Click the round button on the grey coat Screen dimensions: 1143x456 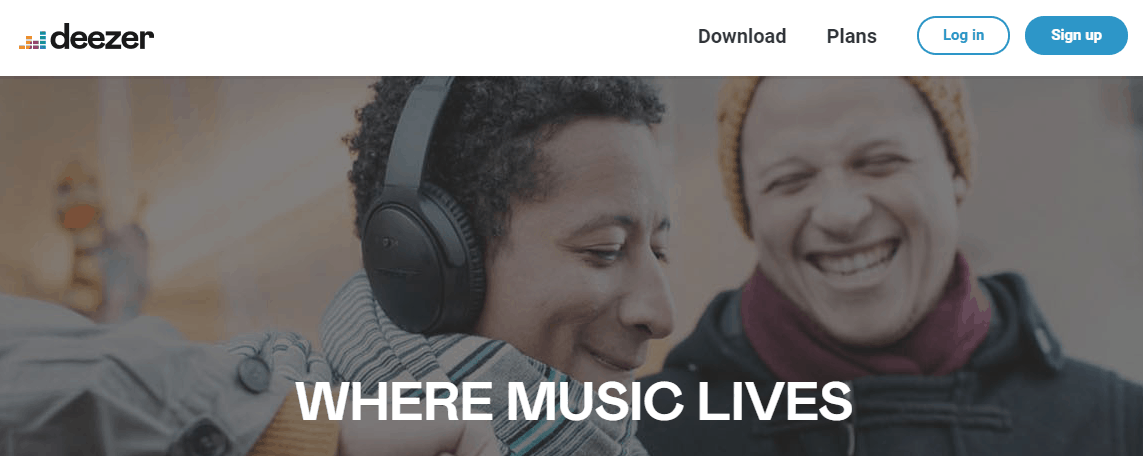(x=254, y=374)
